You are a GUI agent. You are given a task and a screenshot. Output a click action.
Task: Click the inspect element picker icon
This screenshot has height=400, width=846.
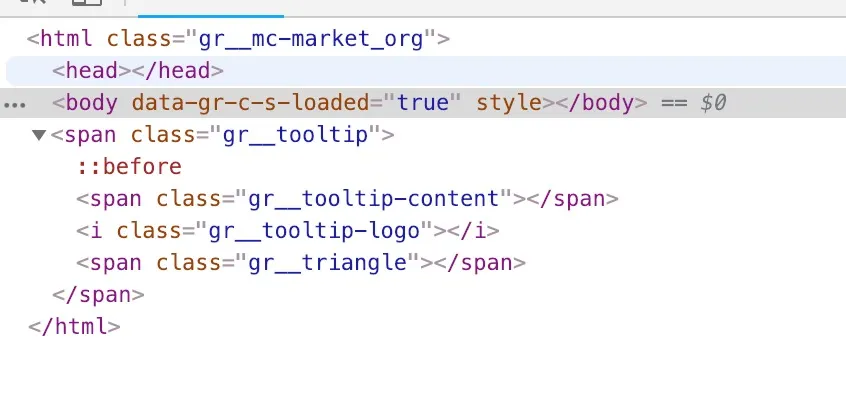[x=32, y=4]
